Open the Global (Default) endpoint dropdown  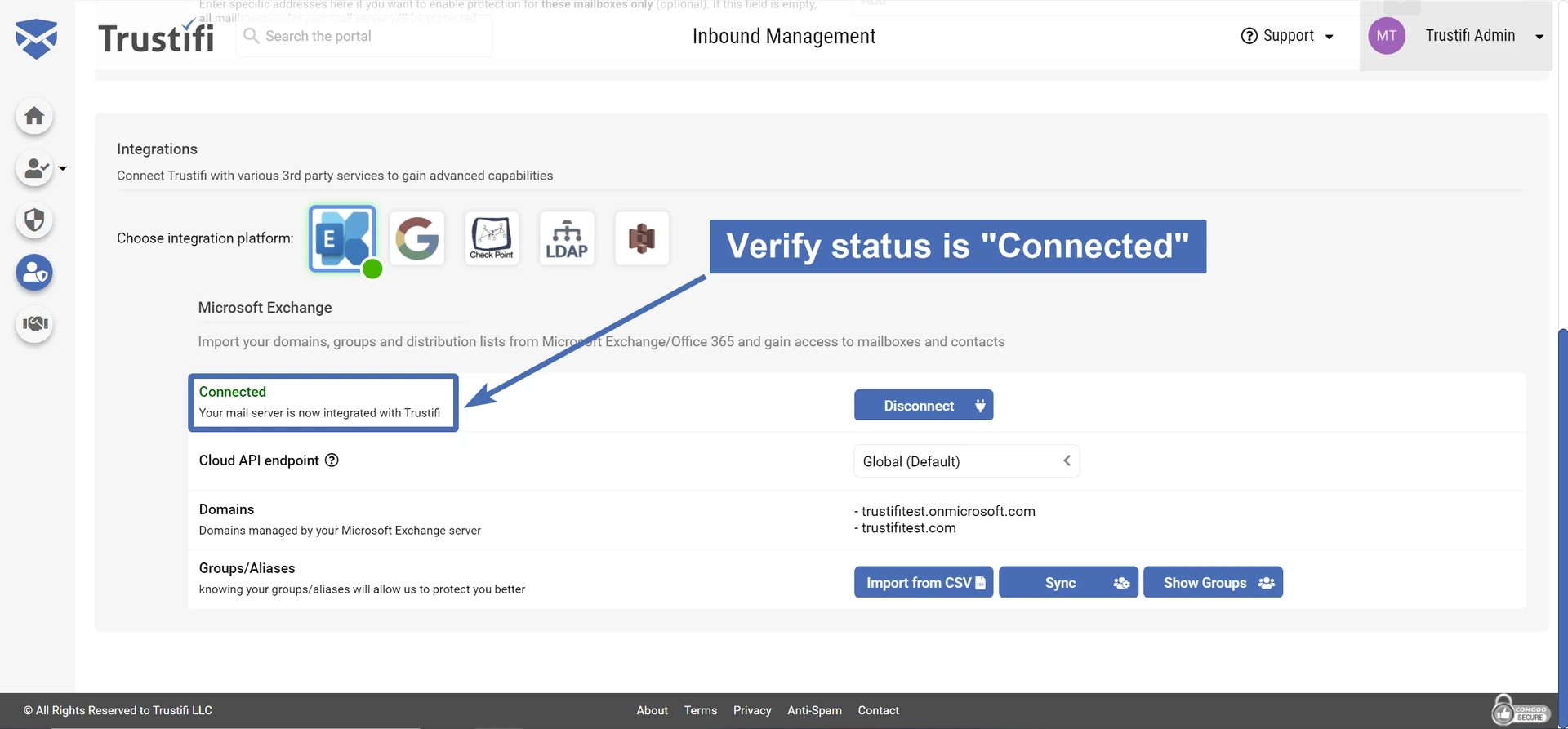966,461
